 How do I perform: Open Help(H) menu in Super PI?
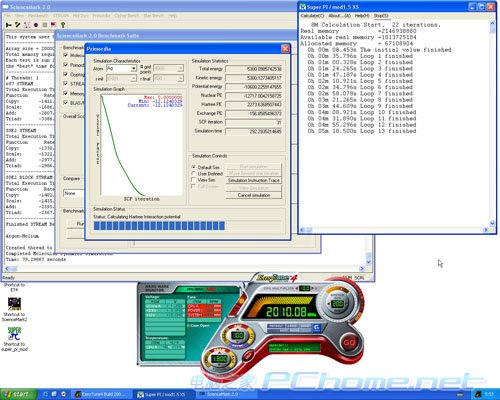click(x=362, y=16)
